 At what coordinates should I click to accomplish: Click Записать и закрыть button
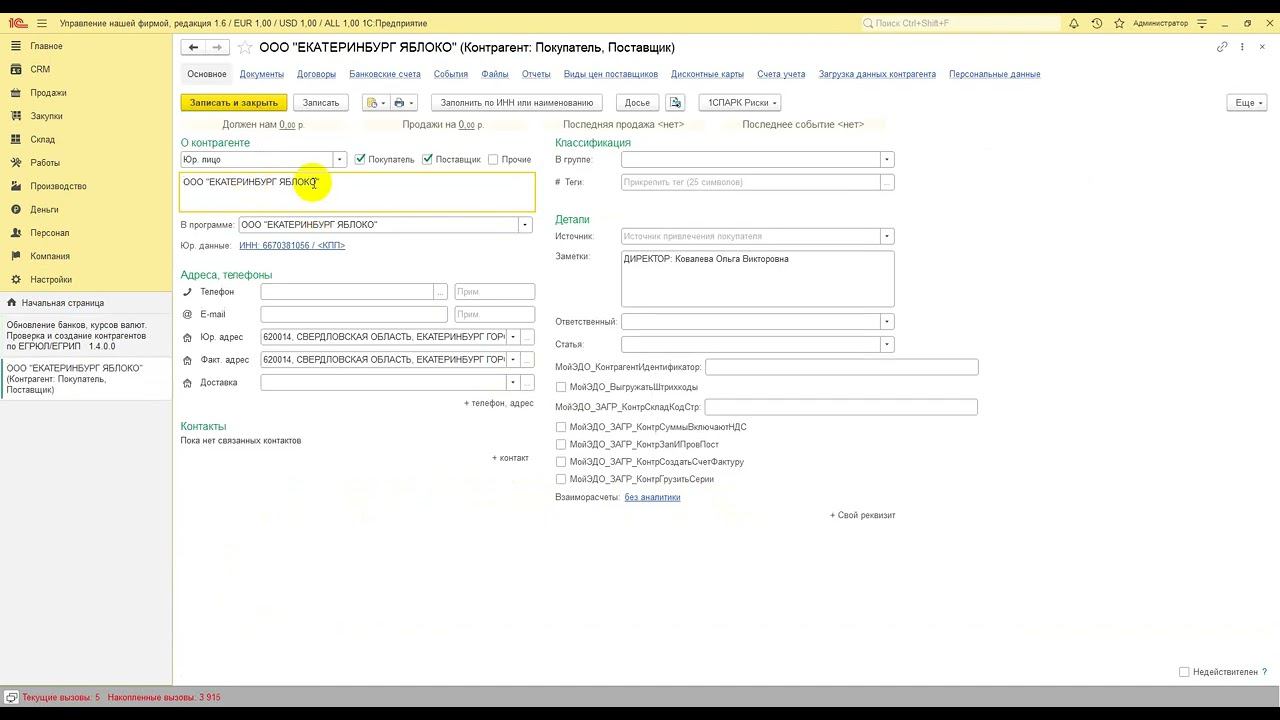point(234,102)
